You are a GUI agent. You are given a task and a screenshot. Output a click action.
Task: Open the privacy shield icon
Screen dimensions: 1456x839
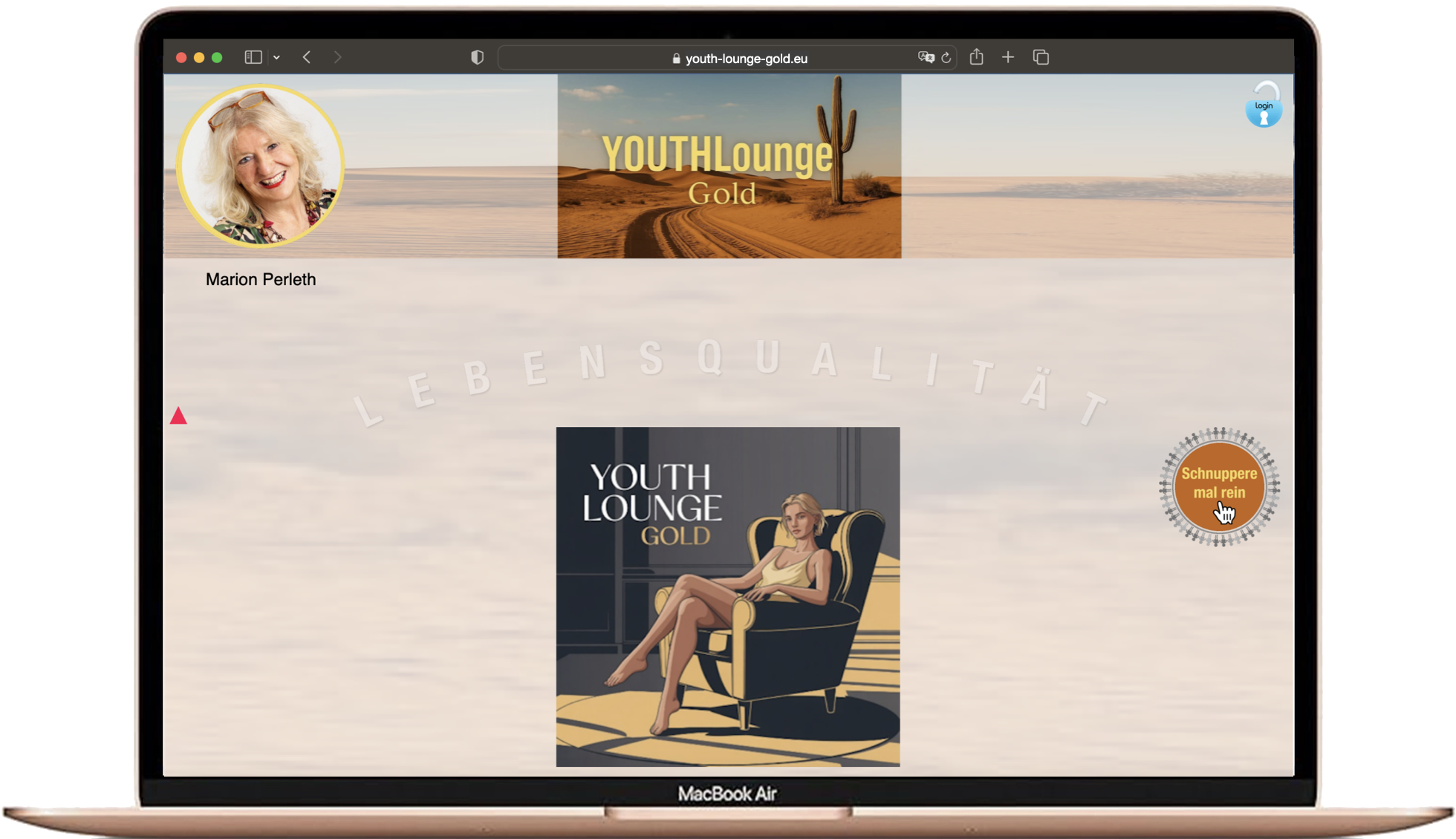pyautogui.click(x=477, y=57)
